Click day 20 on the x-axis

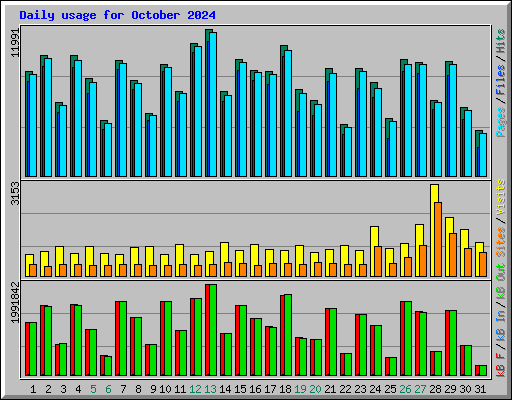coord(315,389)
